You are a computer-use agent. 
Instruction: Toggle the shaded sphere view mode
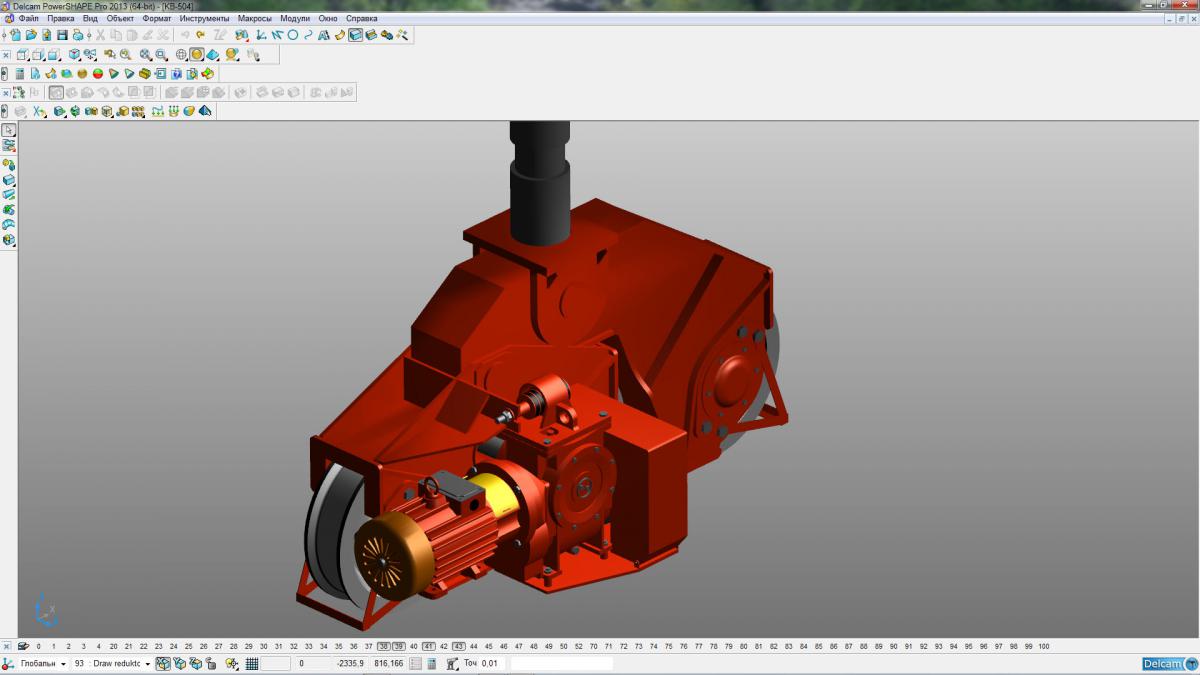click(197, 55)
